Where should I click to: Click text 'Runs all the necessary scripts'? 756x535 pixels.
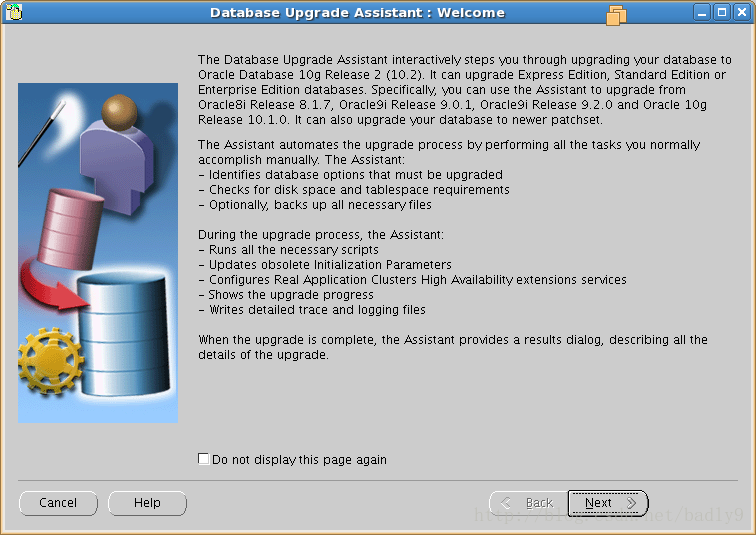coord(294,250)
